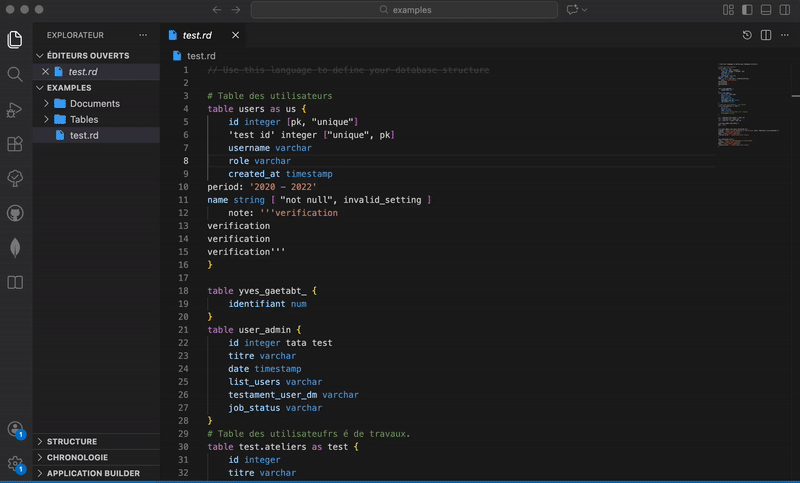
Task: Click the Accounts icon in activity bar
Action: (x=15, y=430)
